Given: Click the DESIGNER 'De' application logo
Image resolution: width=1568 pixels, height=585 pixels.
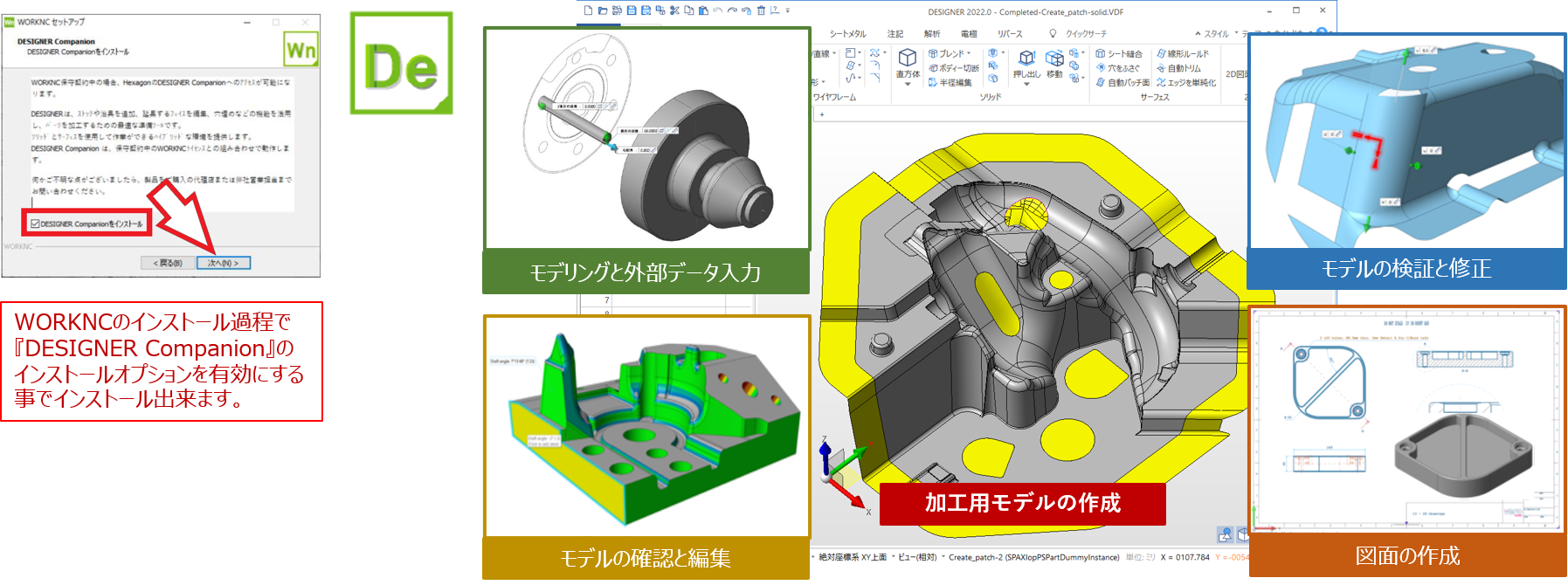Looking at the screenshot, I should click(x=402, y=63).
